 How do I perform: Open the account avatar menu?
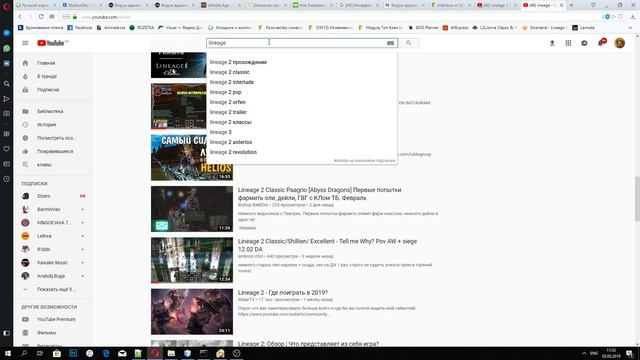[620, 43]
